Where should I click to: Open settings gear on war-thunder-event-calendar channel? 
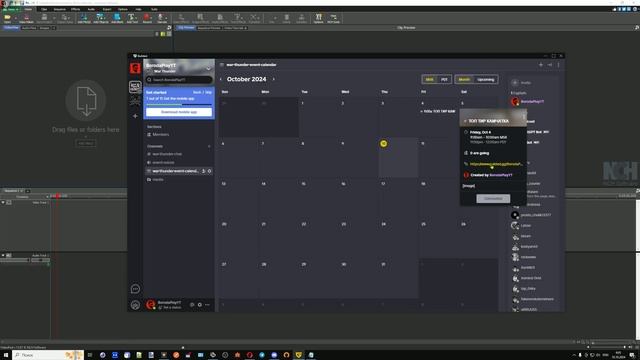209,171
